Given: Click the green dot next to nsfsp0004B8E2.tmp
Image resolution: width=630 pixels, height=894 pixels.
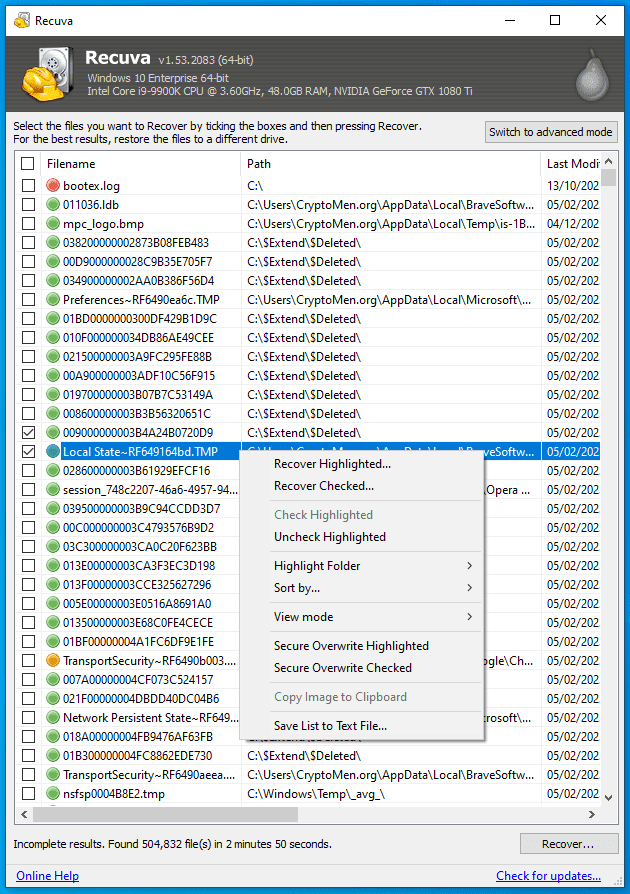Looking at the screenshot, I should [53, 793].
